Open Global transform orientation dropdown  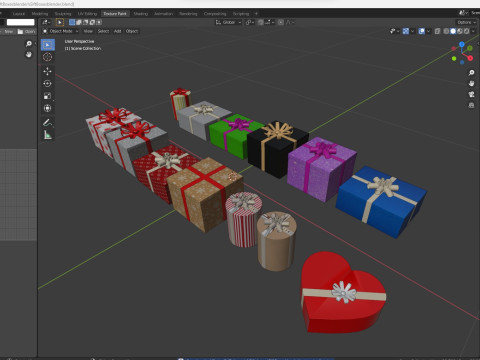(x=228, y=22)
